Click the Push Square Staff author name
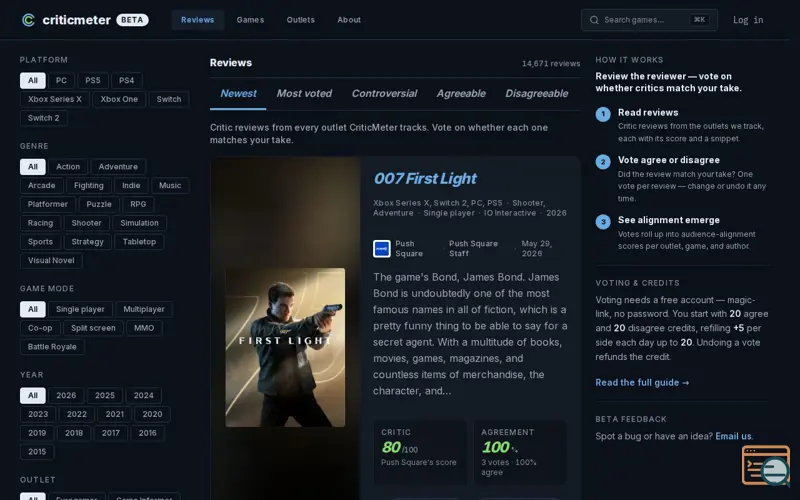The width and height of the screenshot is (800, 500). click(473, 248)
